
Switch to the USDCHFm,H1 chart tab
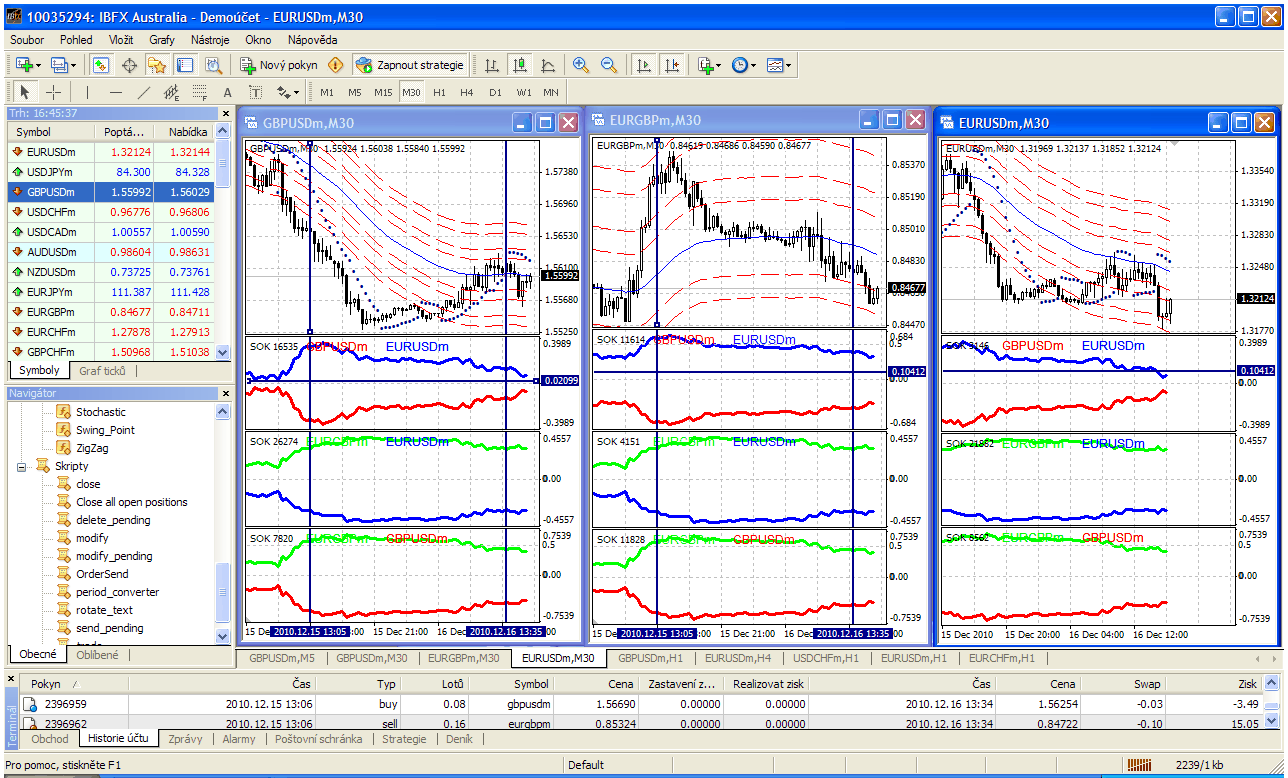click(825, 658)
